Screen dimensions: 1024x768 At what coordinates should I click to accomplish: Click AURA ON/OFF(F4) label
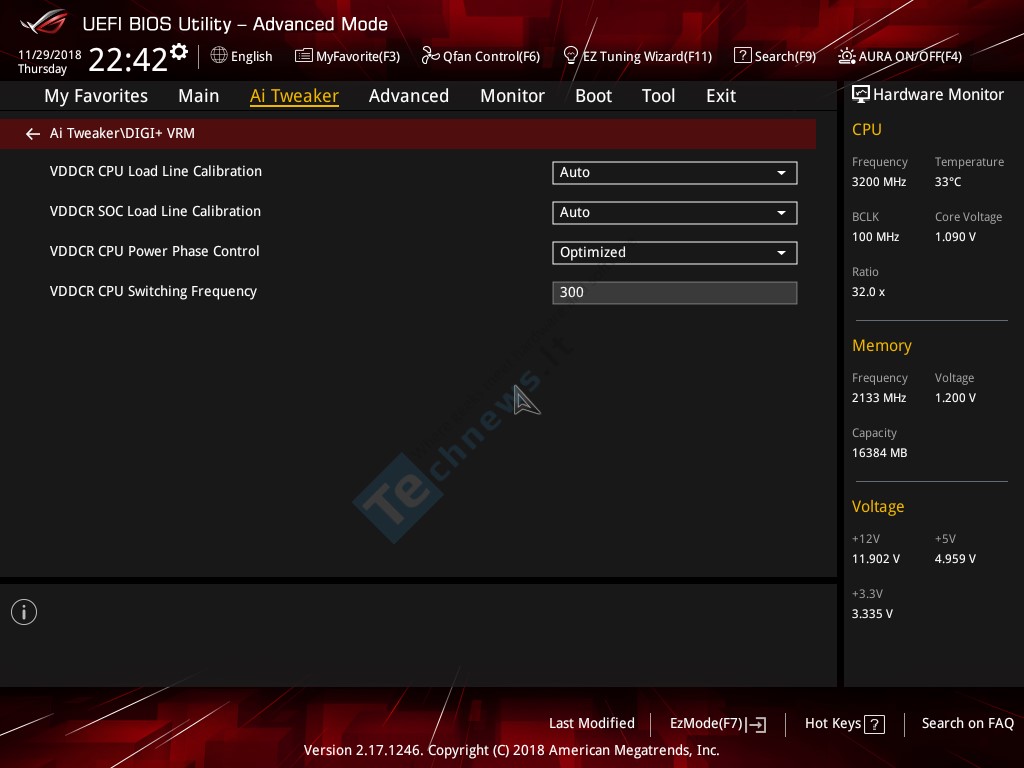point(910,56)
